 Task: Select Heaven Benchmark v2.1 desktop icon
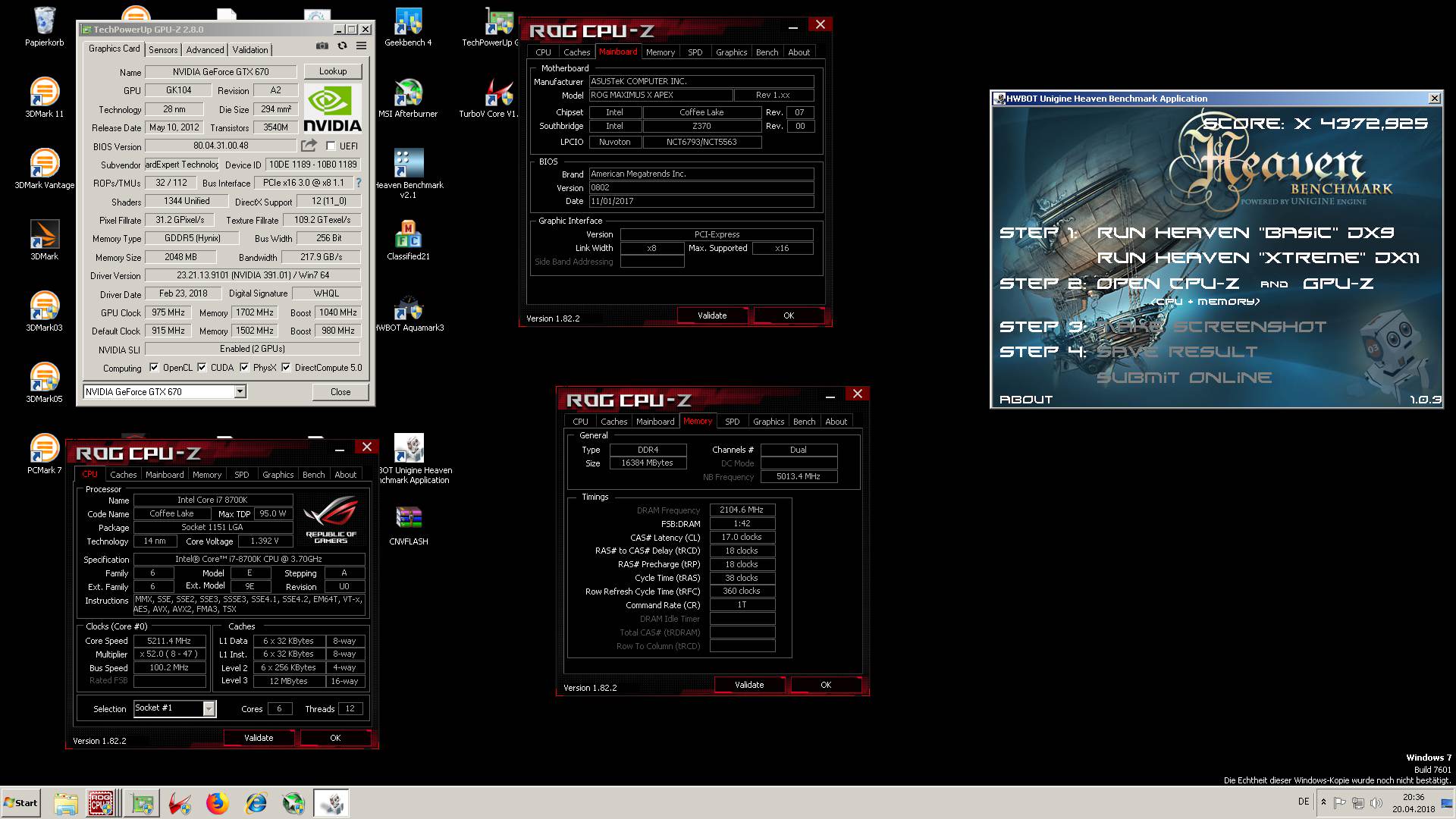coord(408,173)
